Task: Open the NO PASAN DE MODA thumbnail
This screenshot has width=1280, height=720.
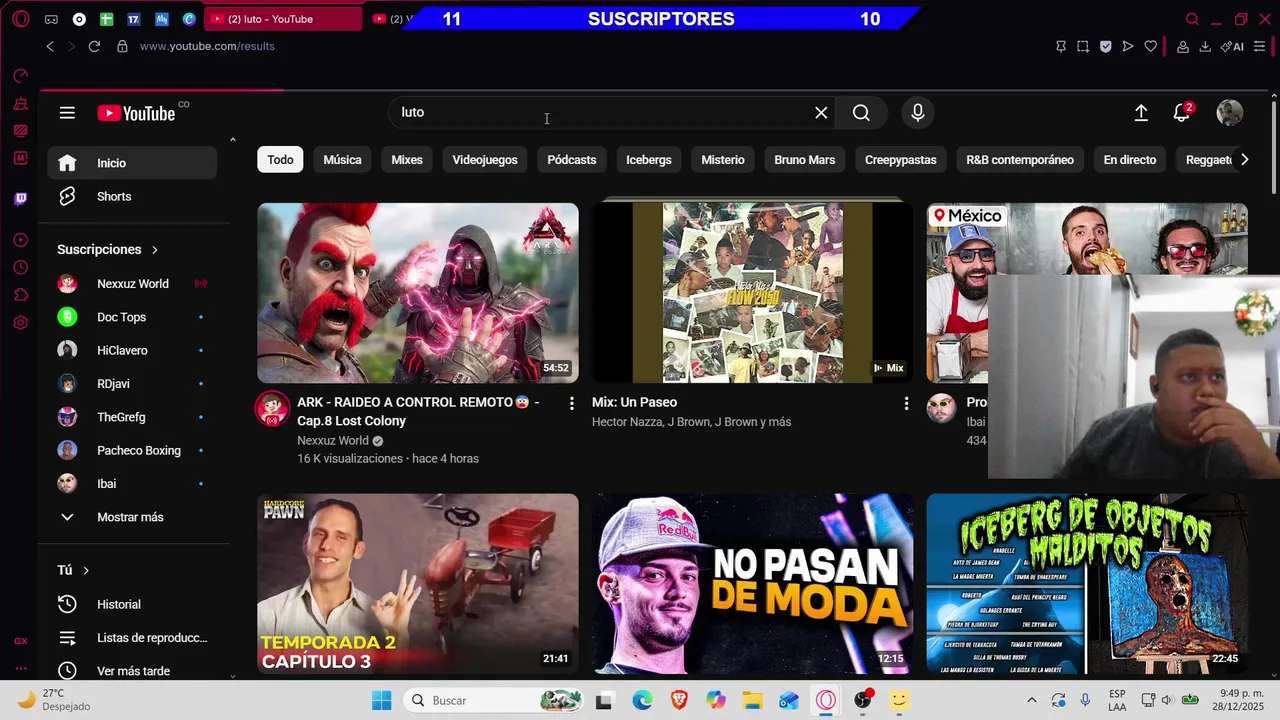Action: 752,584
